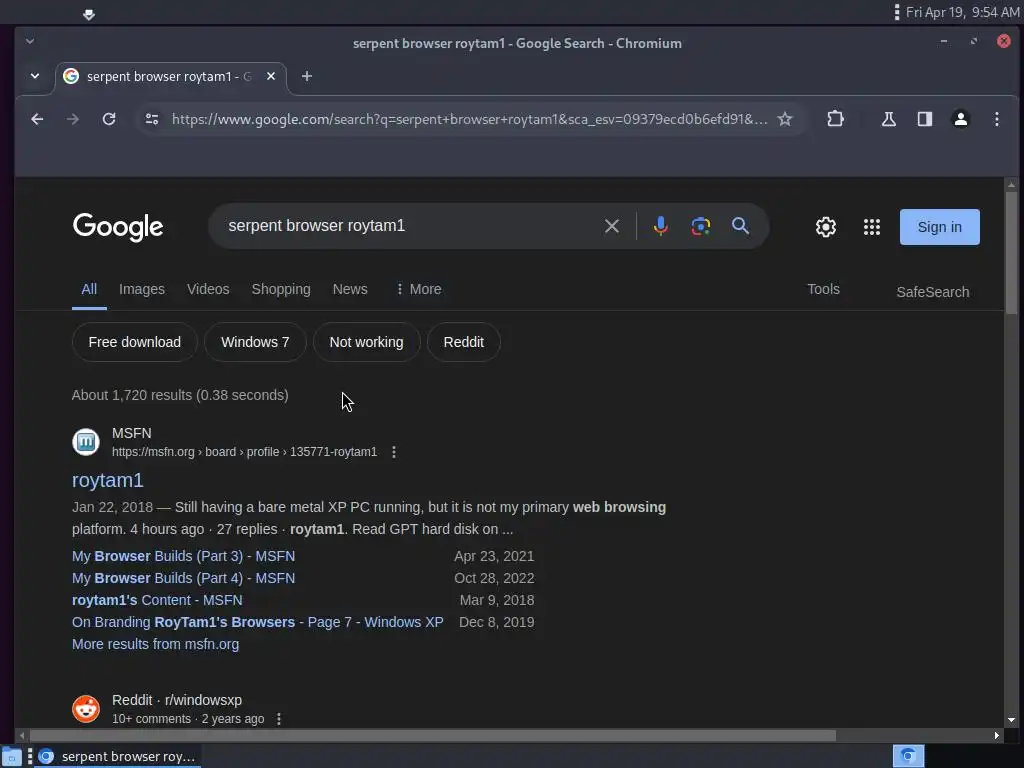The height and width of the screenshot is (768, 1024).
Task: Switch to the Images tab
Action: click(142, 289)
